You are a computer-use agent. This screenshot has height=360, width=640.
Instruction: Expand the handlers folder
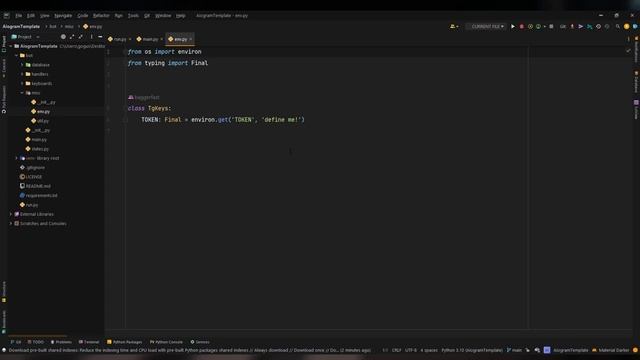pos(22,74)
